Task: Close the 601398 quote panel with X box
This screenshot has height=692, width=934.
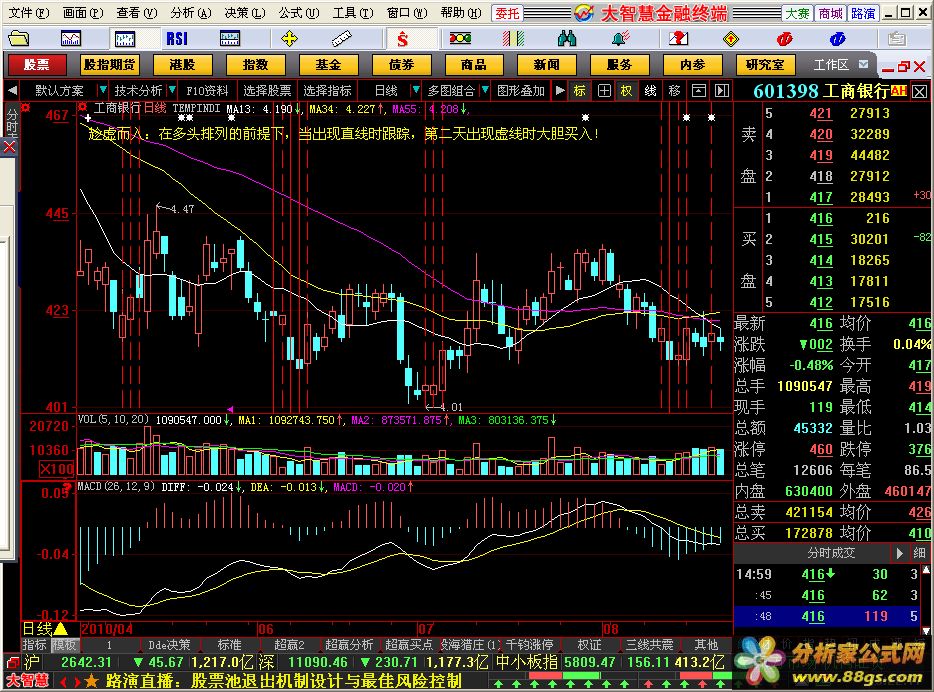Action: point(920,92)
